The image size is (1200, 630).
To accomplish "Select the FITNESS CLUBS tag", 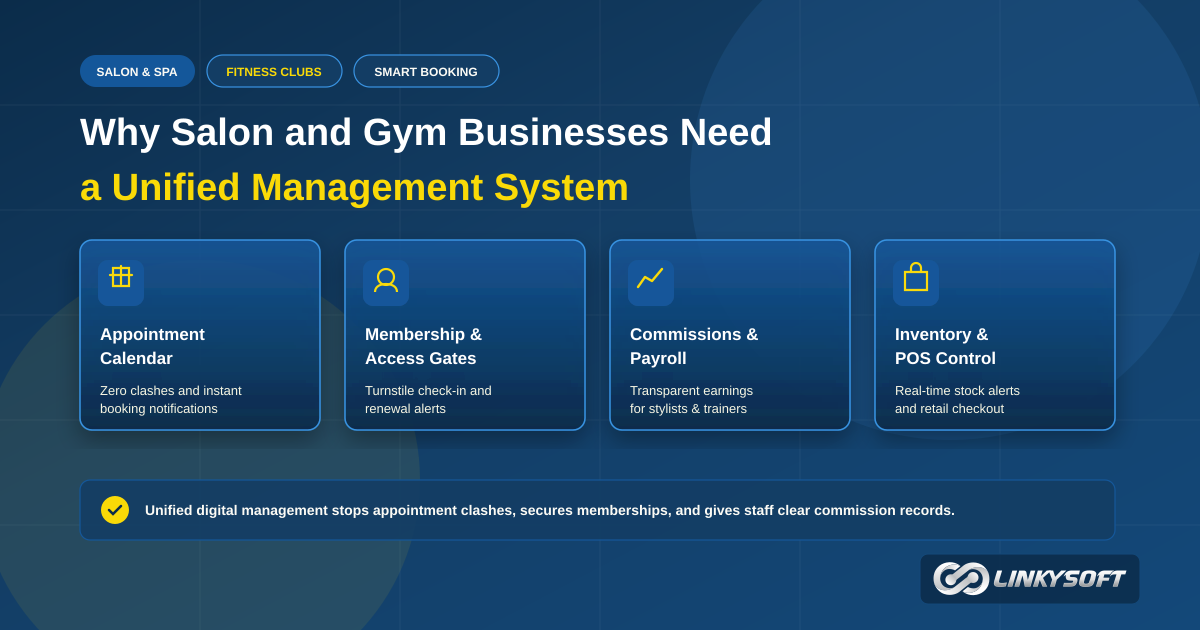I will click(x=274, y=71).
